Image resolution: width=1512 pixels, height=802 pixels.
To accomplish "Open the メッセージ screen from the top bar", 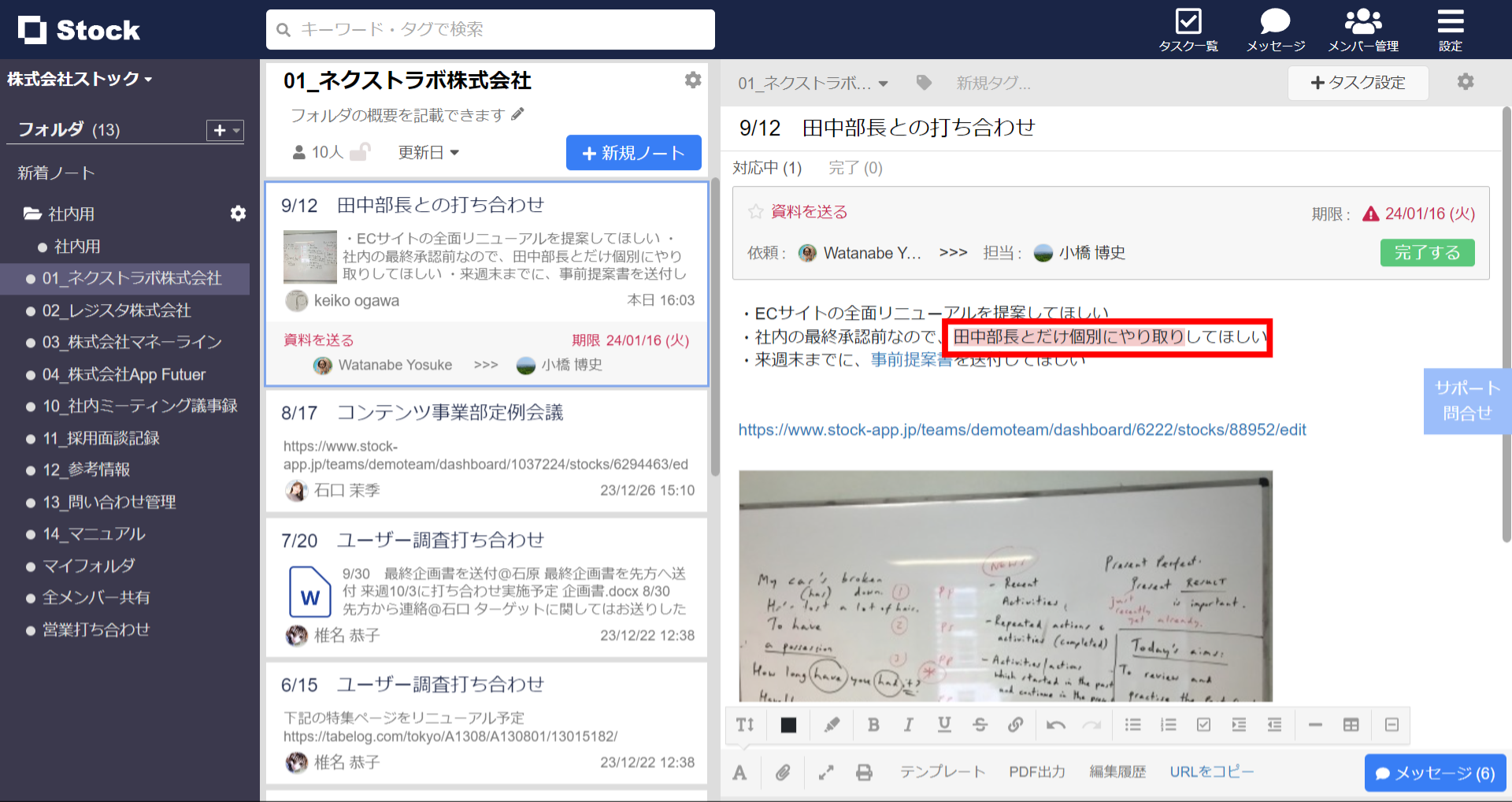I will click(x=1274, y=28).
